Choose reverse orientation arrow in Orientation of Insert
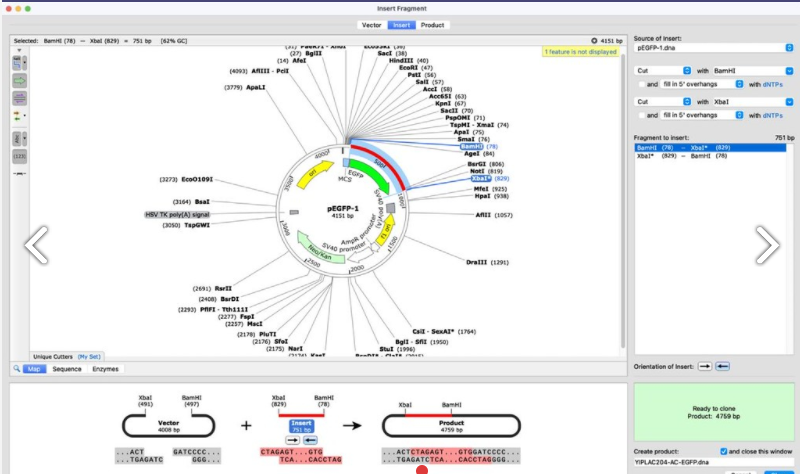The image size is (800, 474). 722,366
